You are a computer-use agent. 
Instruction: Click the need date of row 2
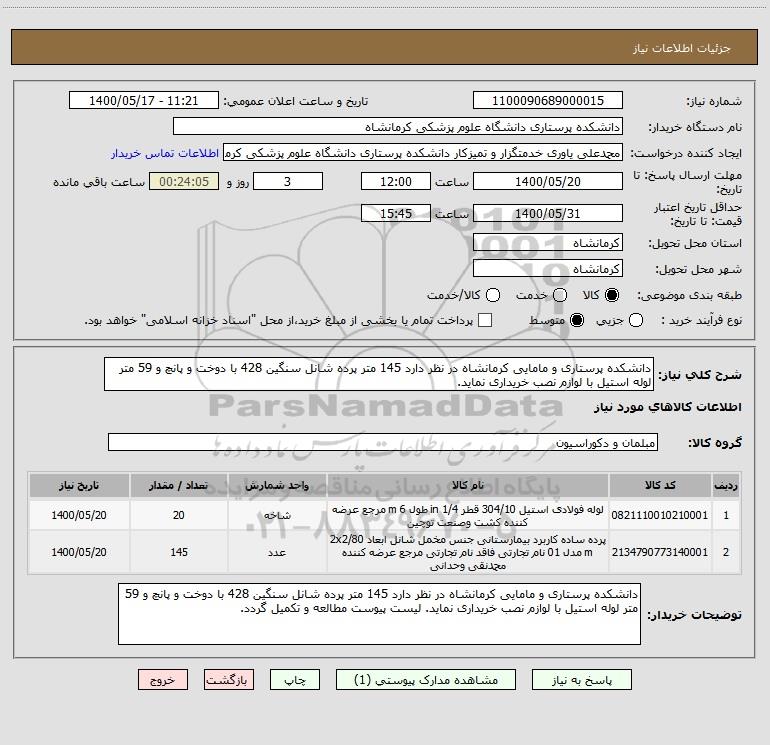click(79, 552)
